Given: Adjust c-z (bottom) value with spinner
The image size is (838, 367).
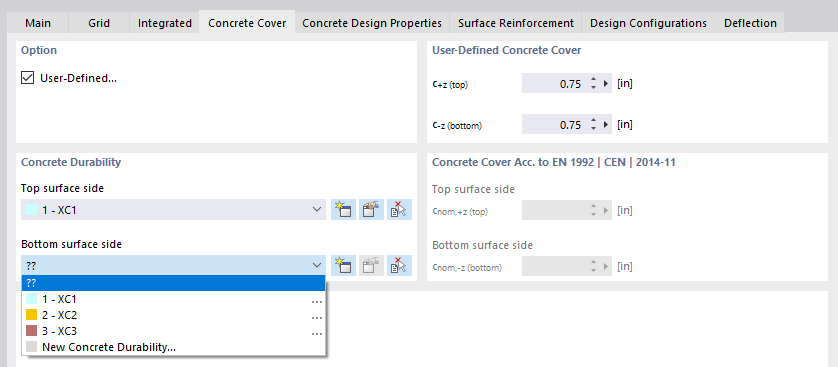Looking at the screenshot, I should coord(593,124).
